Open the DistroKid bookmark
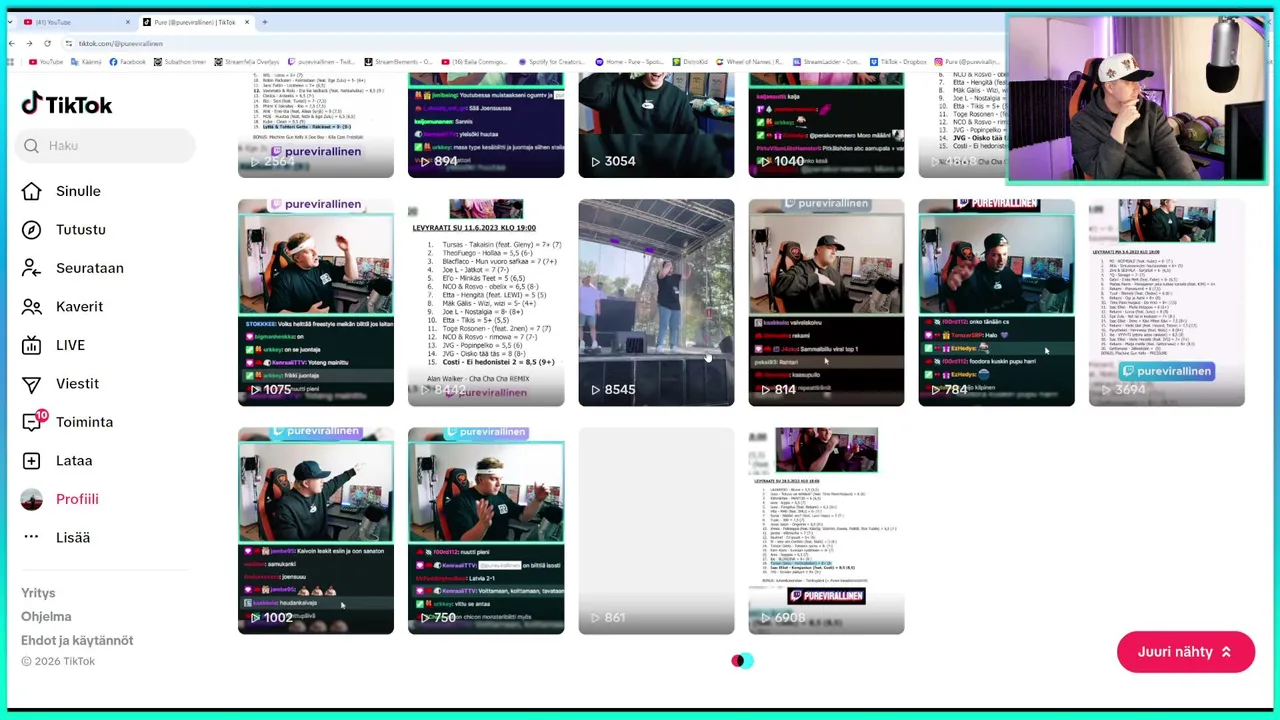The width and height of the screenshot is (1280, 720). point(691,62)
